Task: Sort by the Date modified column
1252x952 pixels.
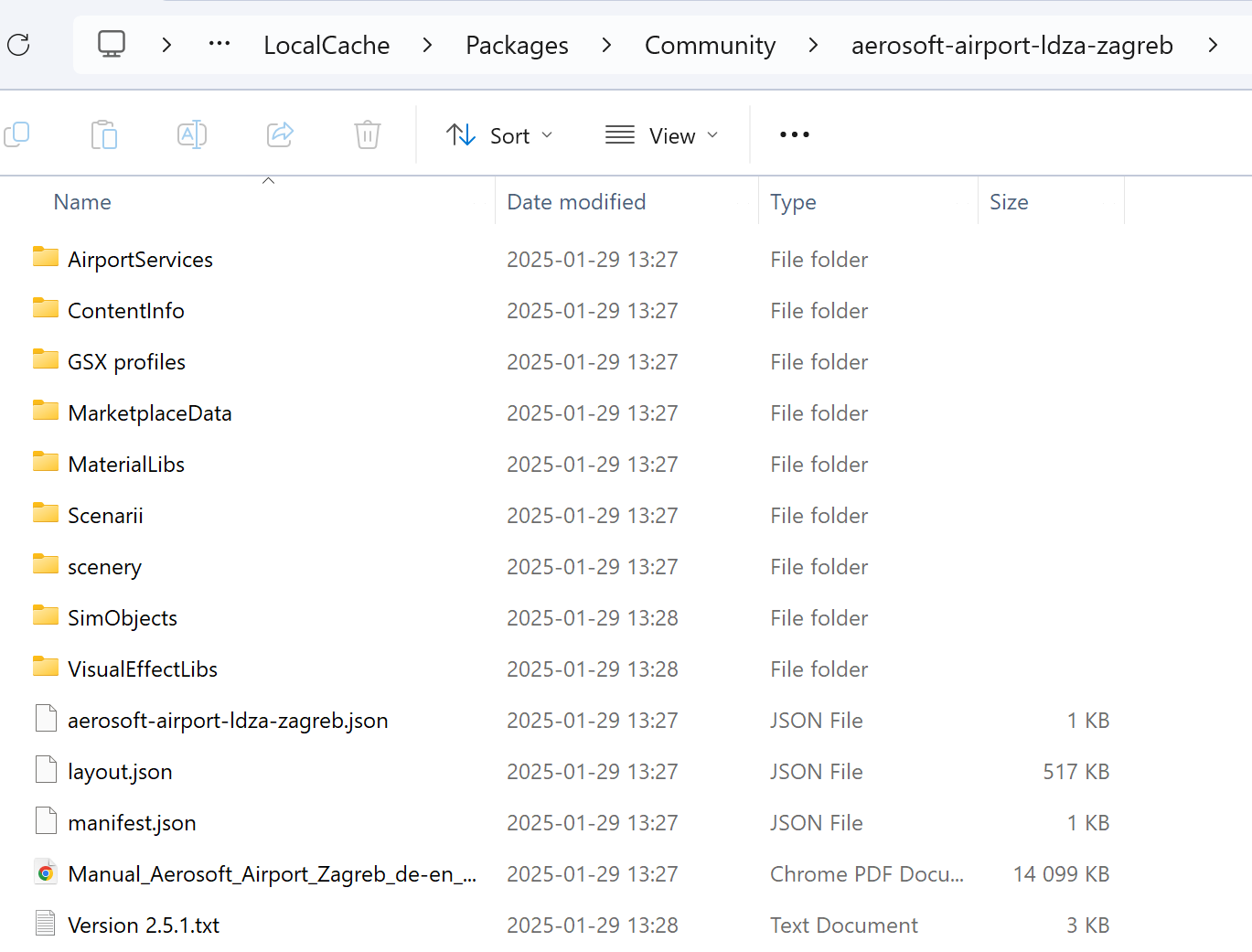Action: pos(576,202)
